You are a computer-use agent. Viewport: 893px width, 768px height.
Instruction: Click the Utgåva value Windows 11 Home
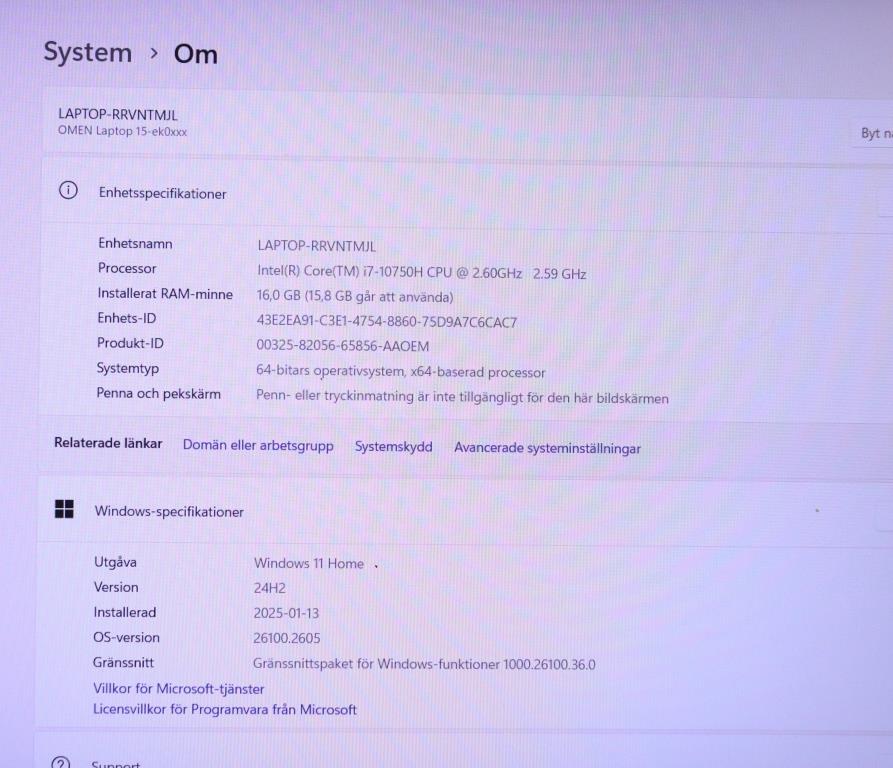coord(309,563)
